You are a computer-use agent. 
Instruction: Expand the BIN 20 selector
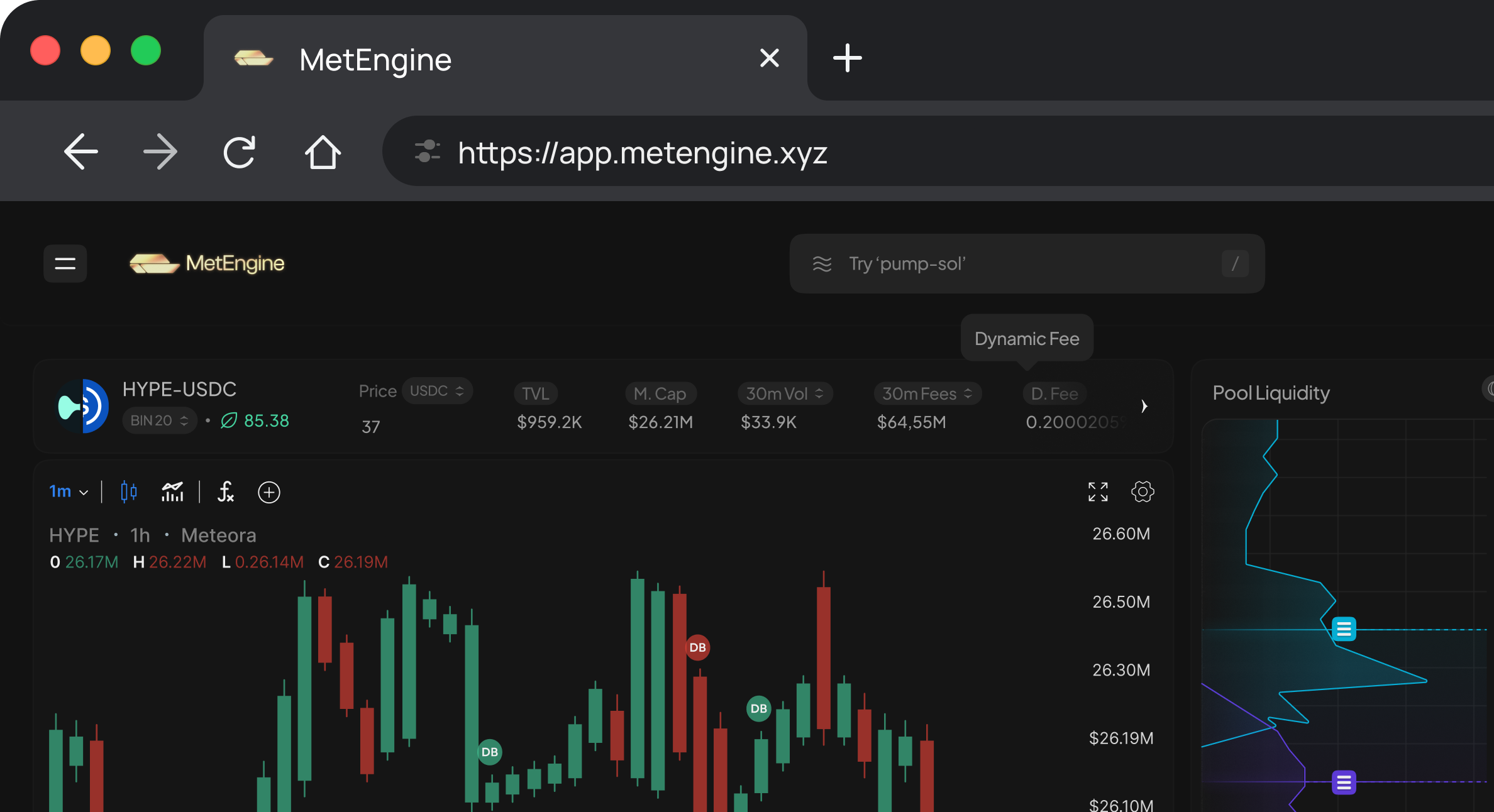tap(159, 420)
